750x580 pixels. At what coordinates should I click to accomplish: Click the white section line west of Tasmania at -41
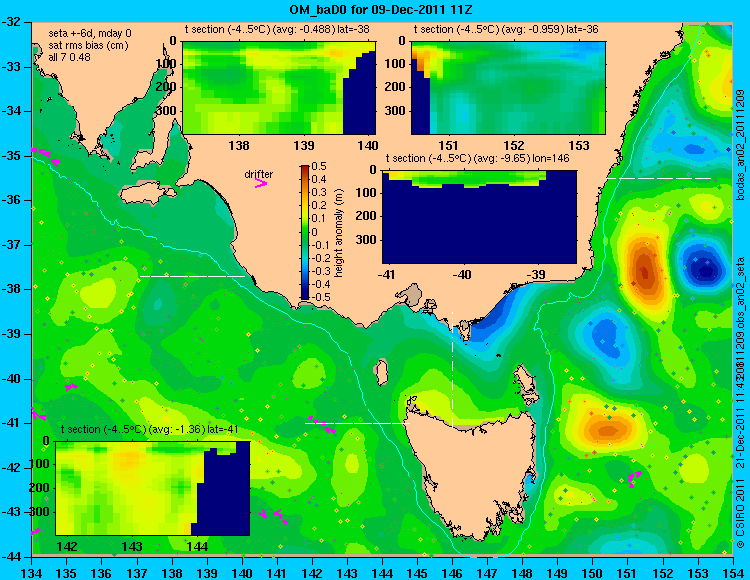(357, 423)
